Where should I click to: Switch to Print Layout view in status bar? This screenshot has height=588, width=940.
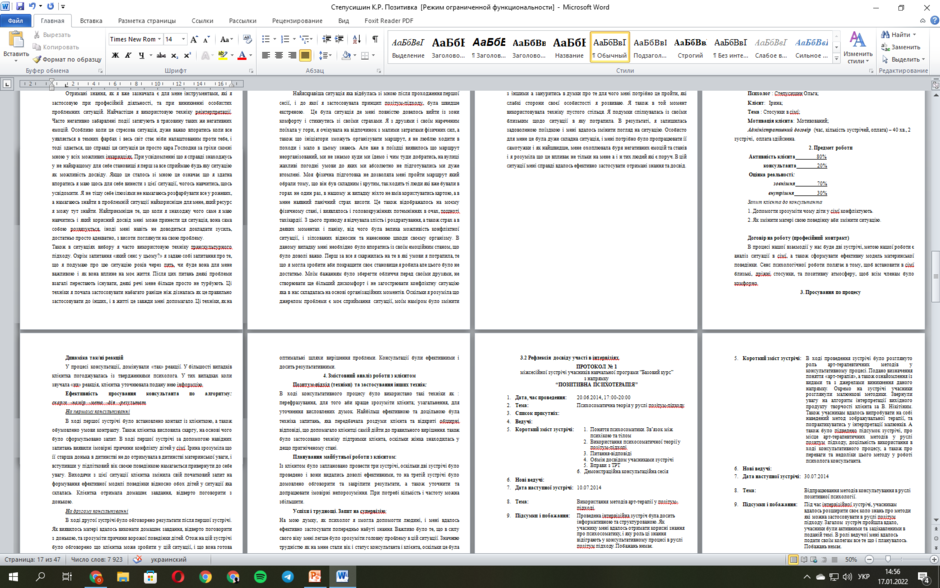793,559
